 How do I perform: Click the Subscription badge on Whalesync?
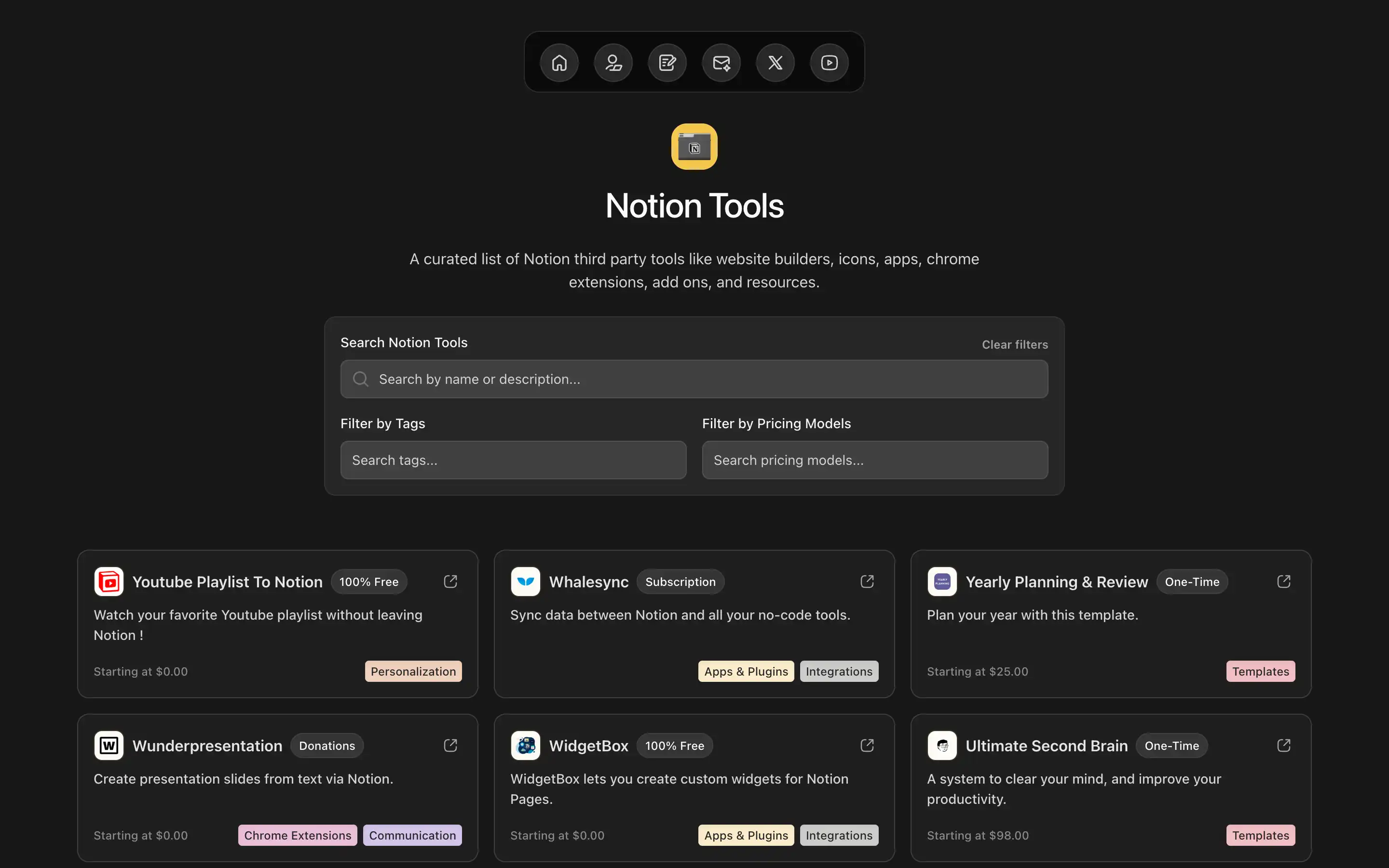pos(680,582)
